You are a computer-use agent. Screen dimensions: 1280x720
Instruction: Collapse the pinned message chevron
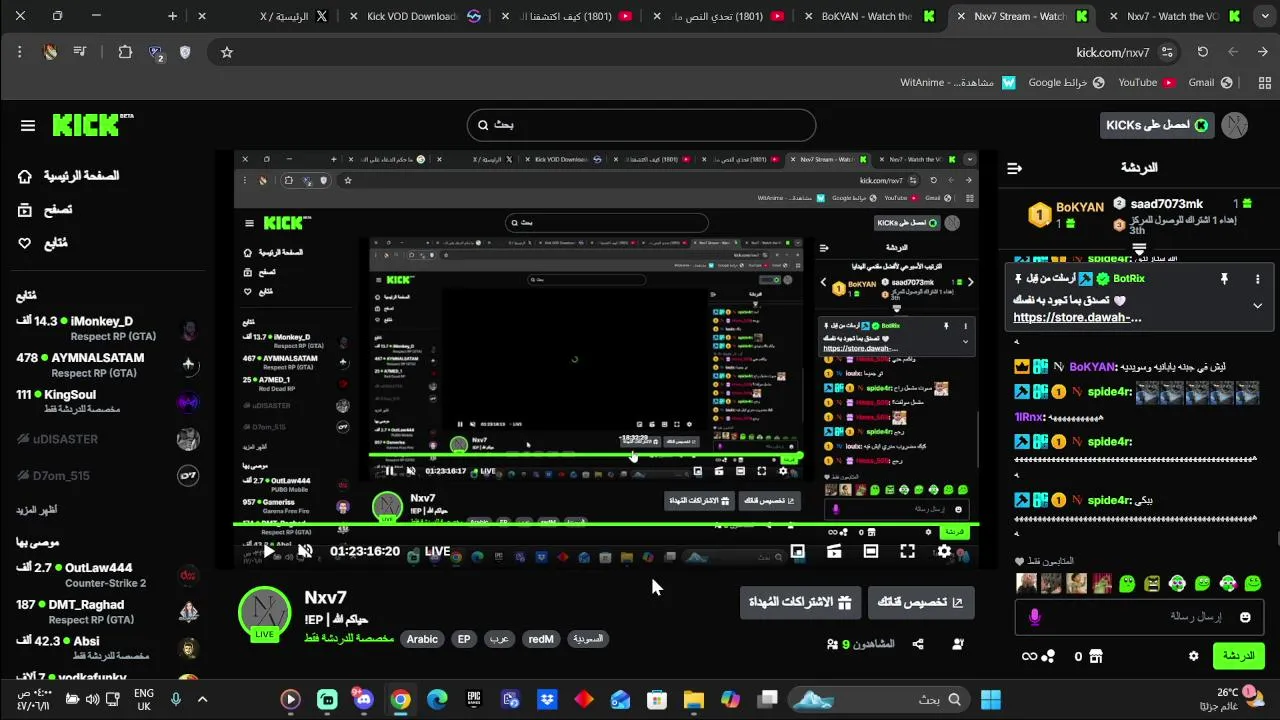(1258, 306)
